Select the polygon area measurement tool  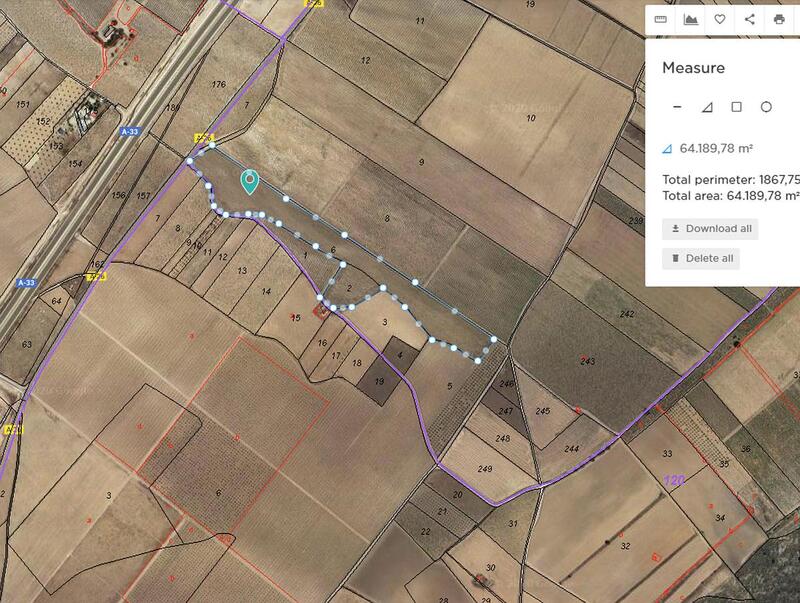tap(707, 107)
